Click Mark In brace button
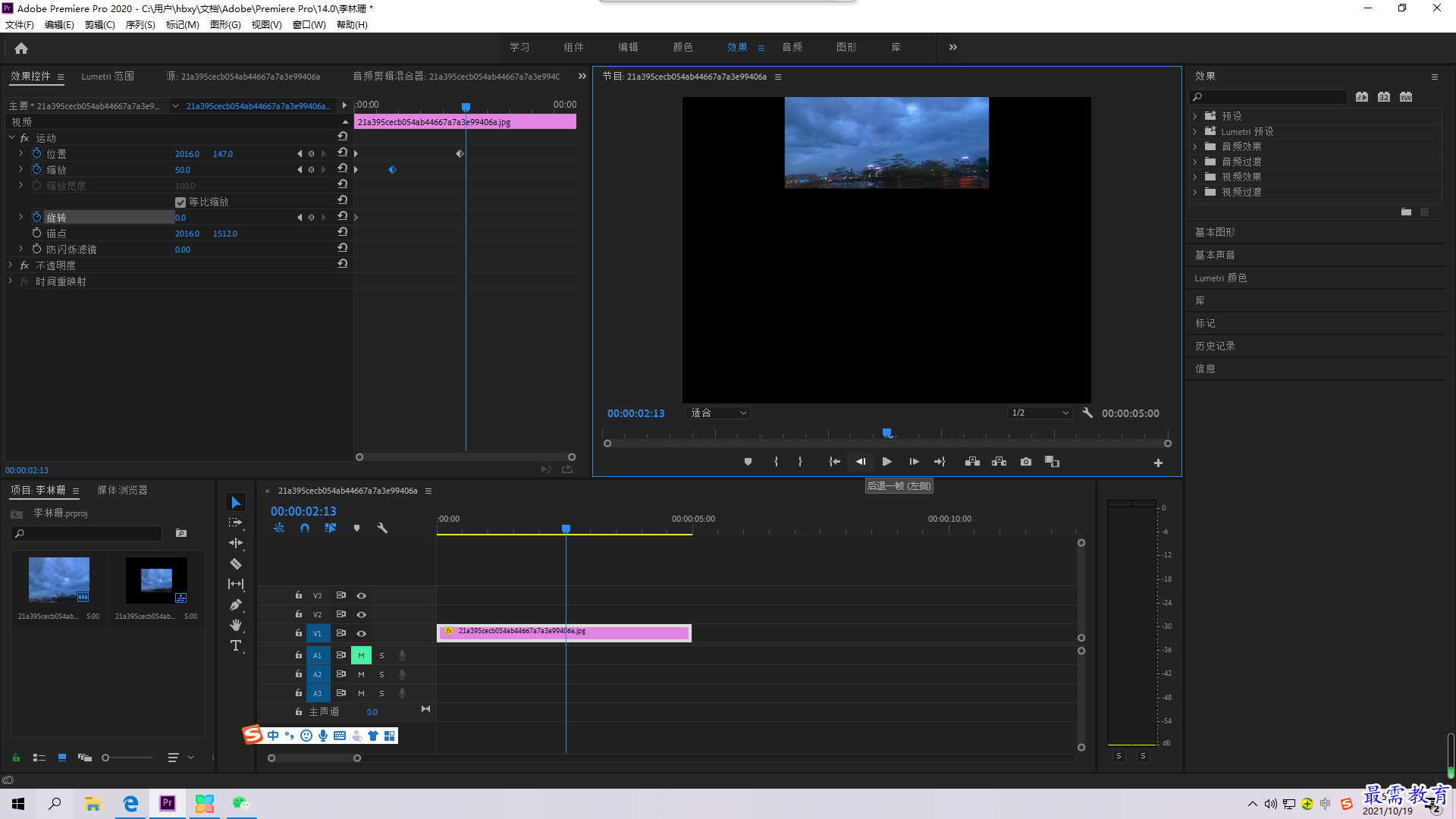The image size is (1456, 819). (x=776, y=462)
